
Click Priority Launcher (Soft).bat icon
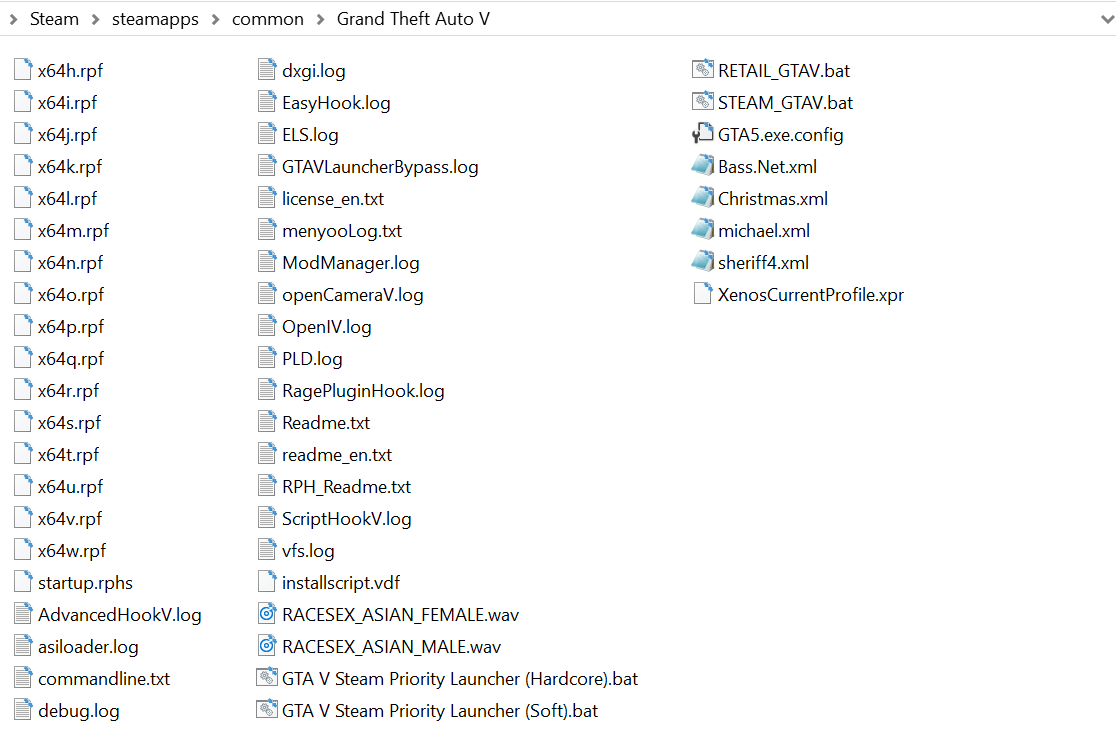tap(267, 710)
